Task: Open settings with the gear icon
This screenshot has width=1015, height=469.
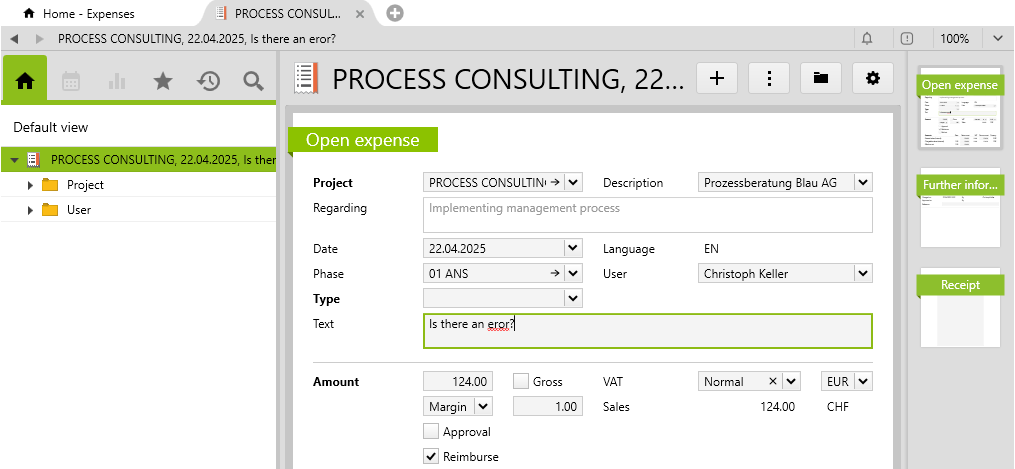Action: pos(873,78)
